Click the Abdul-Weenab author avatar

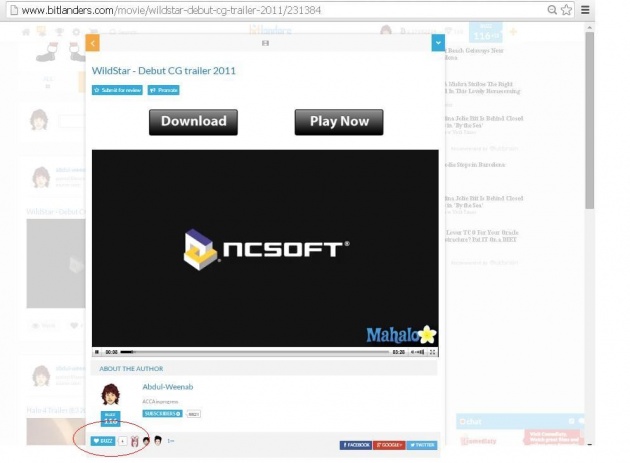(x=110, y=395)
